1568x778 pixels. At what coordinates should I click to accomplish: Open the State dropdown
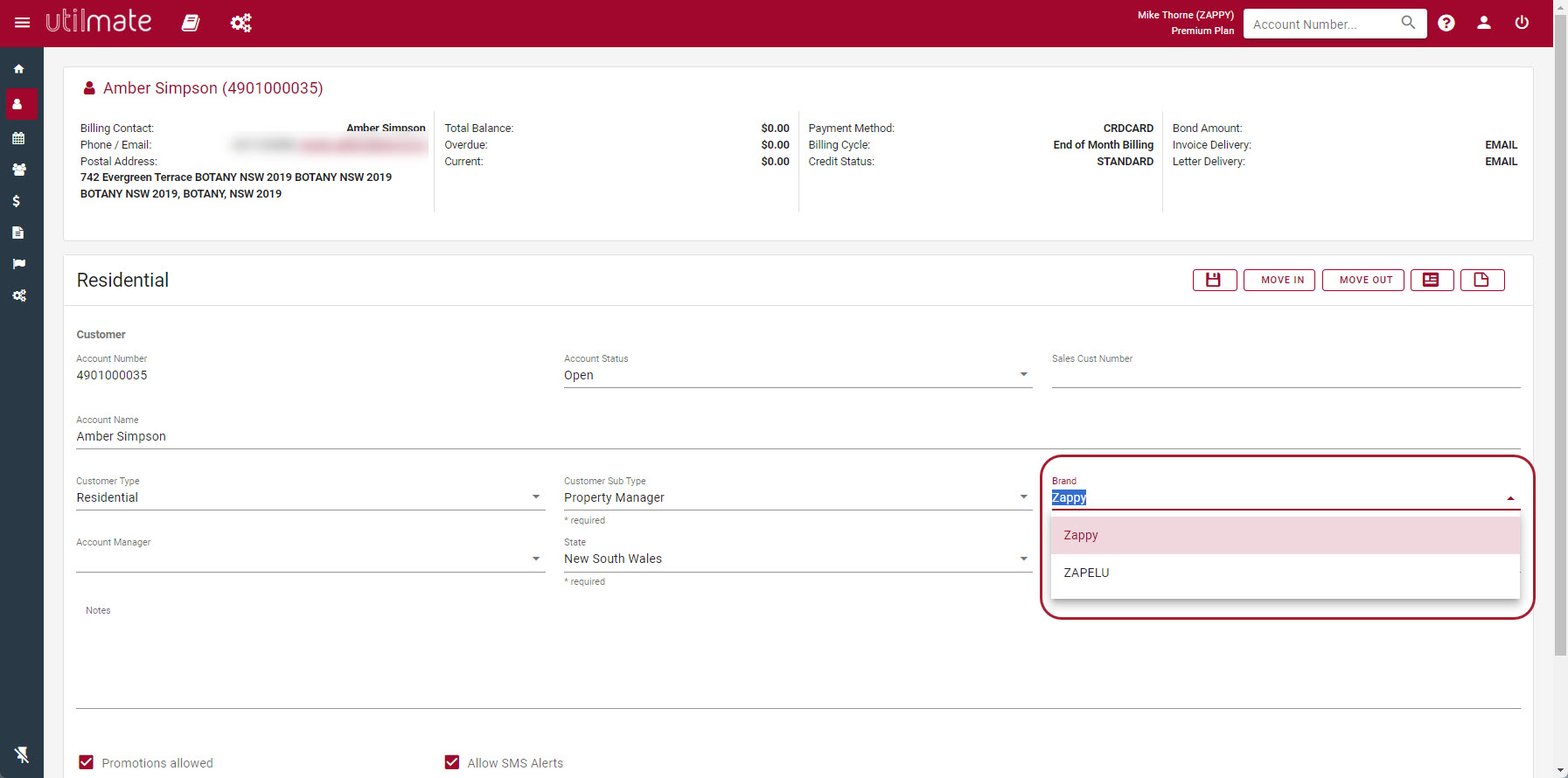[x=798, y=559]
